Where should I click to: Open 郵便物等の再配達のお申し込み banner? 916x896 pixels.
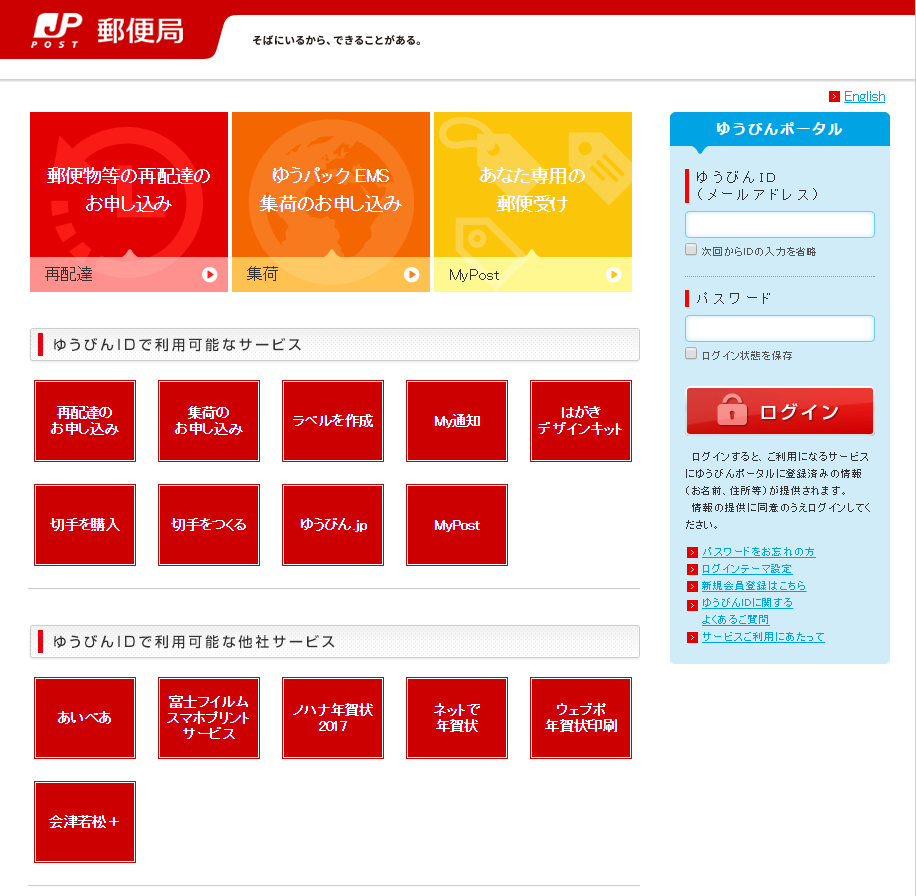tap(129, 202)
